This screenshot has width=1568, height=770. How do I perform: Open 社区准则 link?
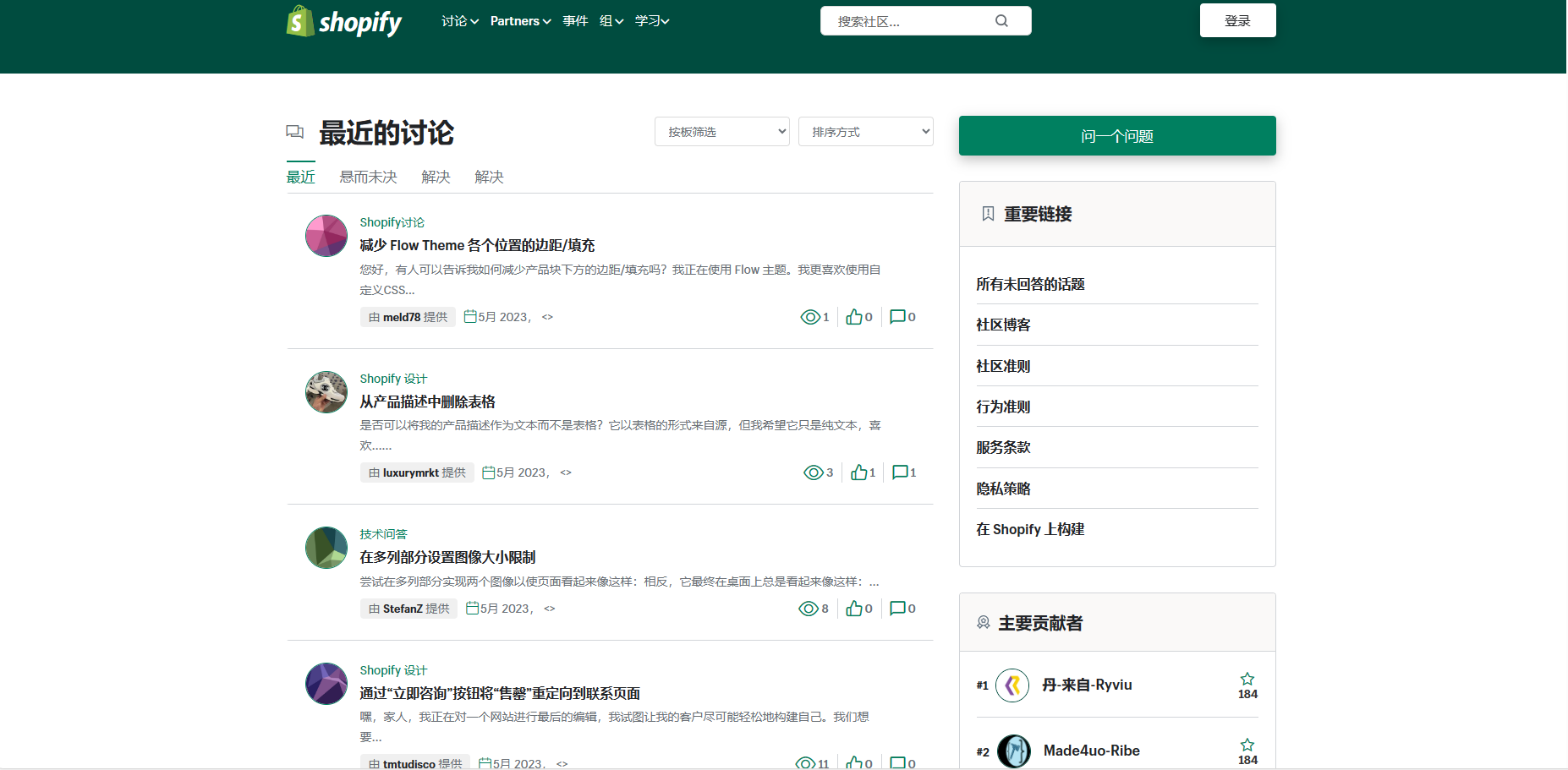(1003, 366)
